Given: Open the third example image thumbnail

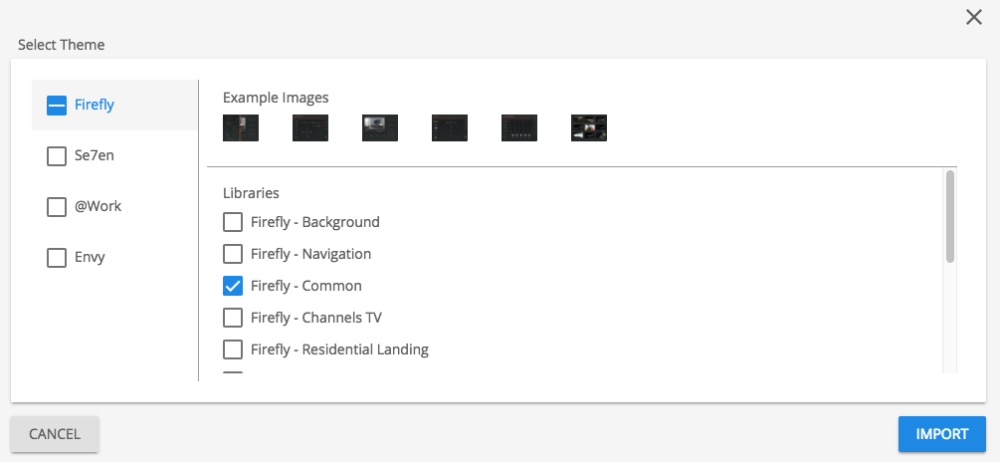Looking at the screenshot, I should pos(380,128).
